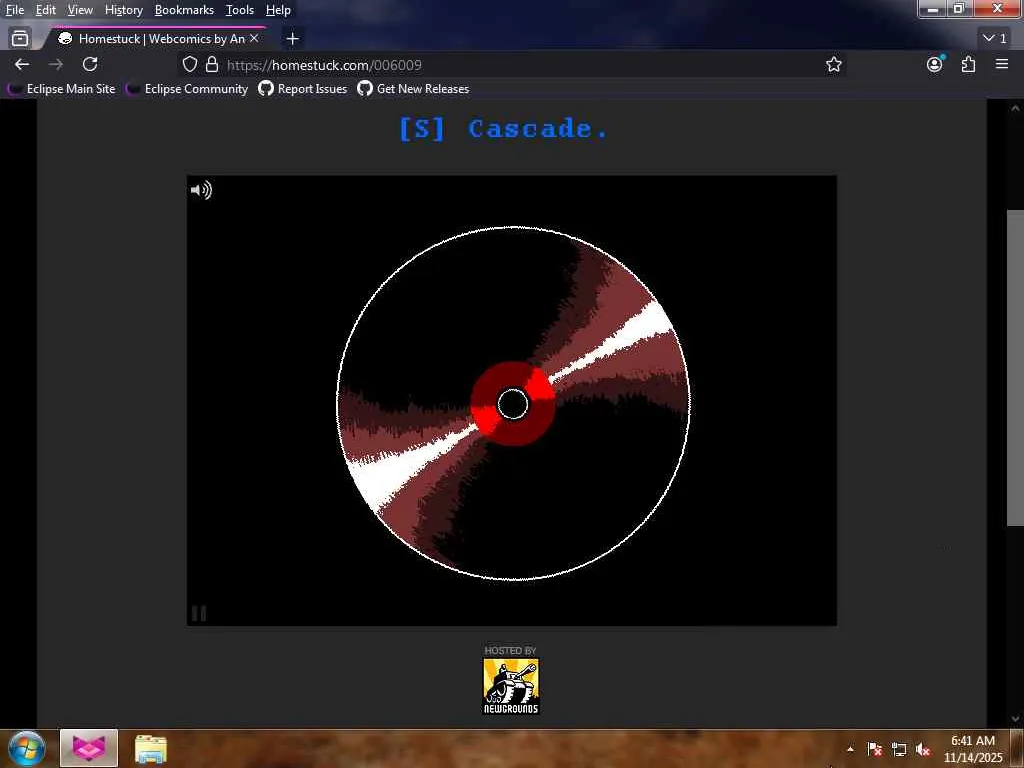This screenshot has width=1024, height=768.
Task: Open the Tools menu
Action: coord(240,10)
